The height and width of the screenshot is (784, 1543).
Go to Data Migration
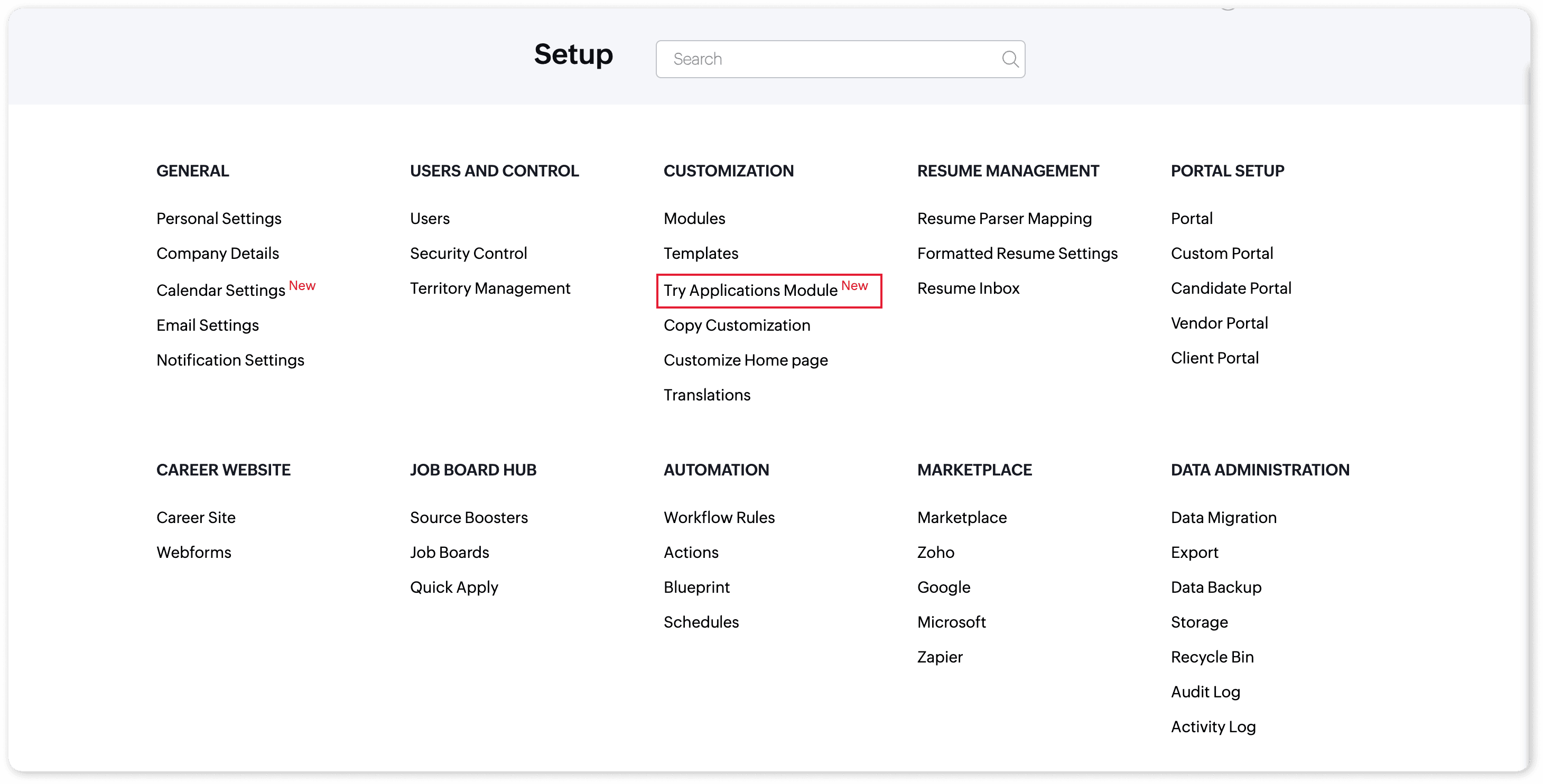[x=1223, y=518]
